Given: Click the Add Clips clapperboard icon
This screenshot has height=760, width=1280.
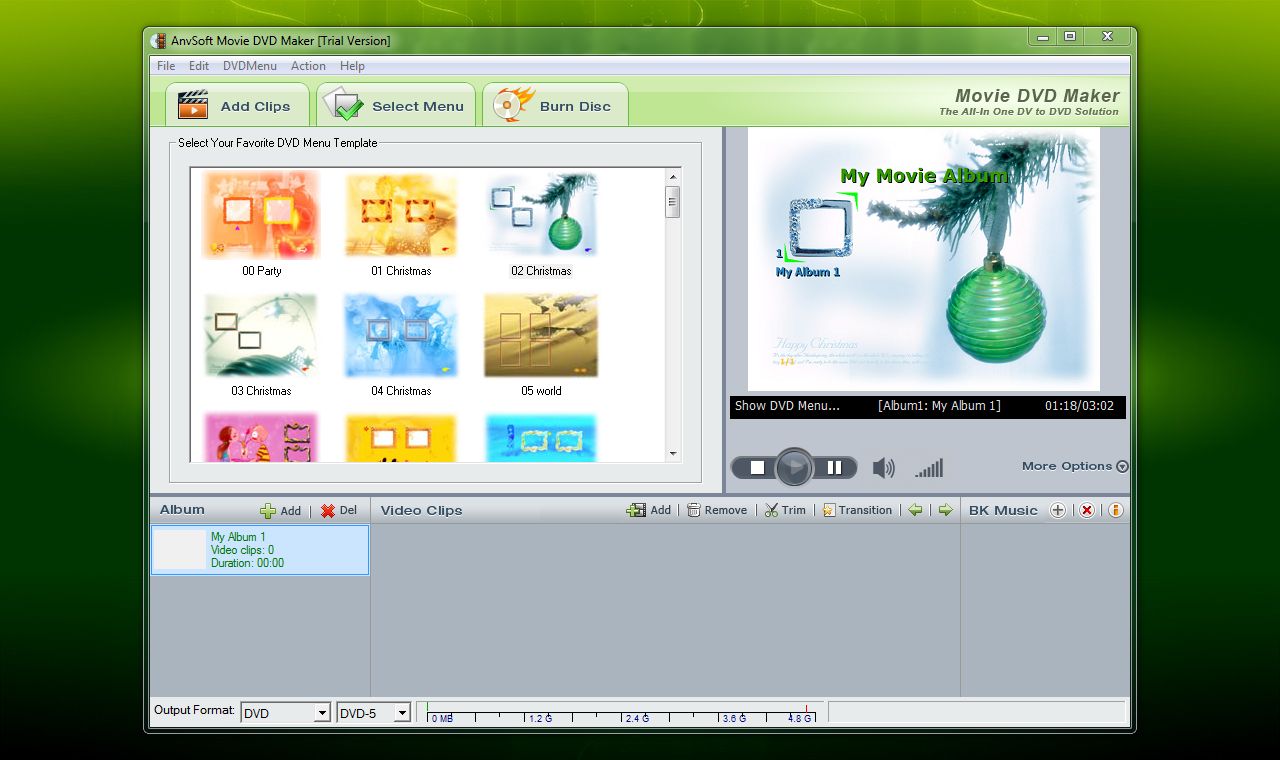Looking at the screenshot, I should click(x=193, y=105).
